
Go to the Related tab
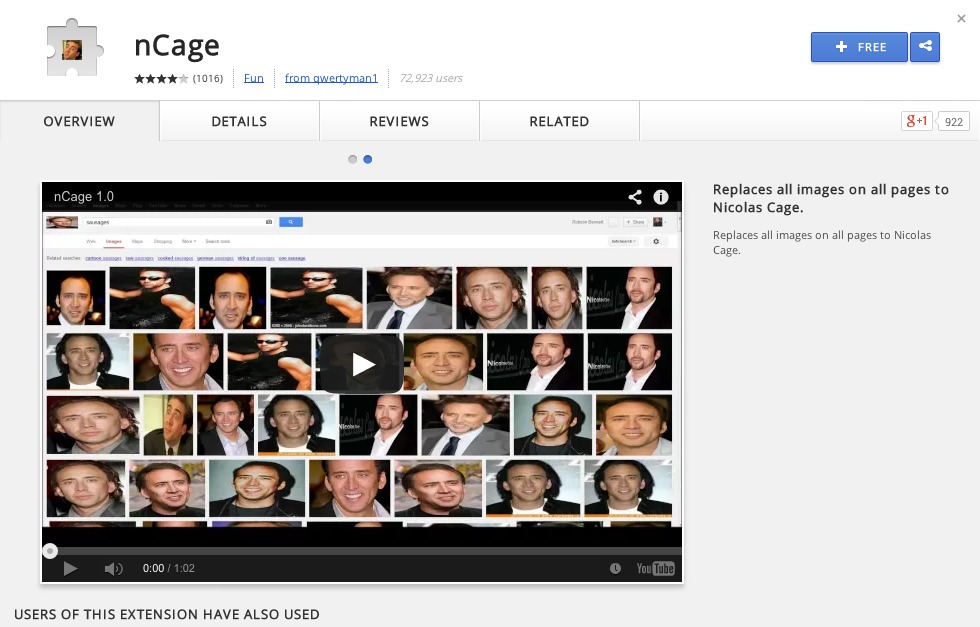(x=559, y=122)
